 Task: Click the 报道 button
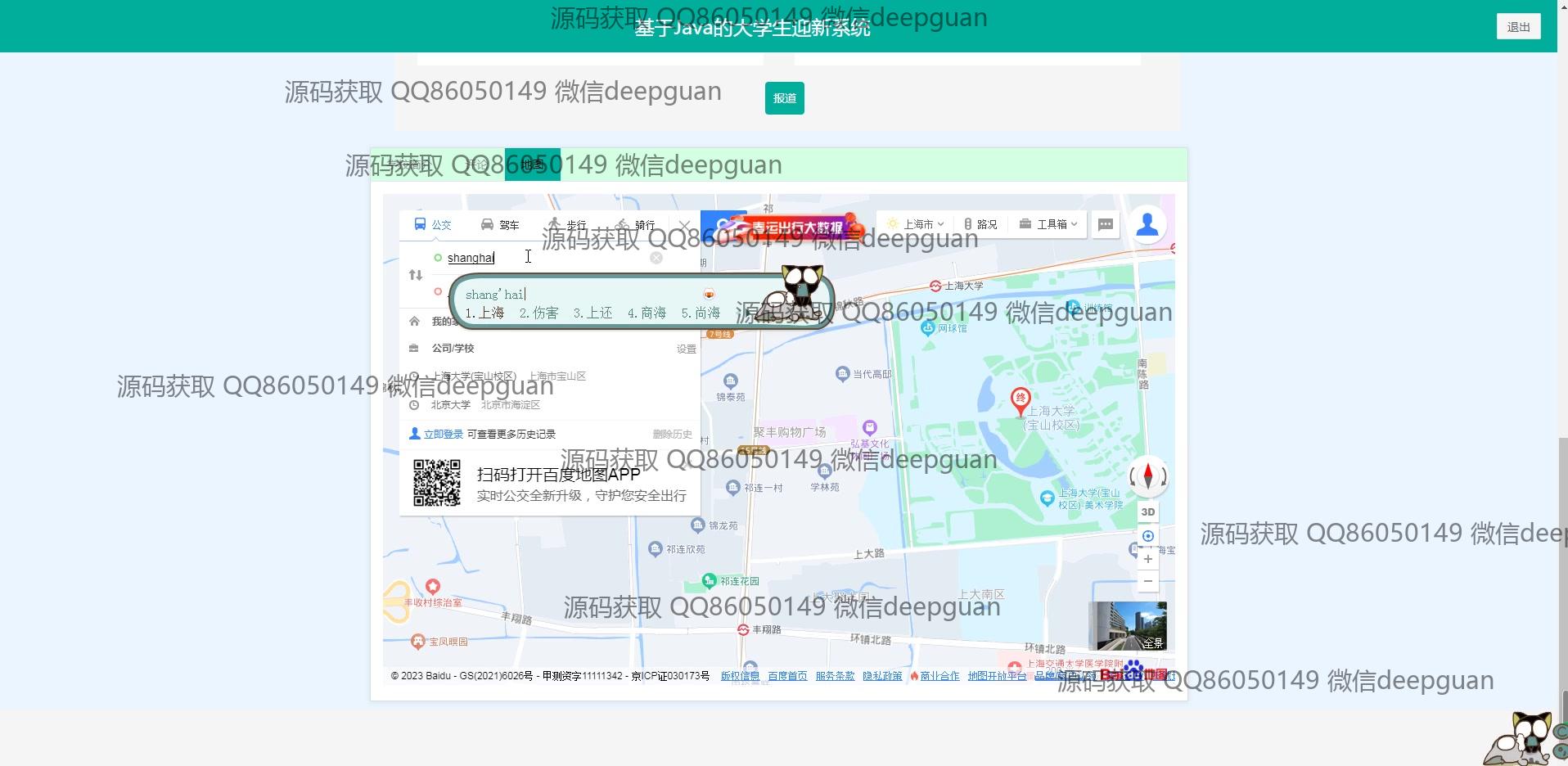[784, 98]
